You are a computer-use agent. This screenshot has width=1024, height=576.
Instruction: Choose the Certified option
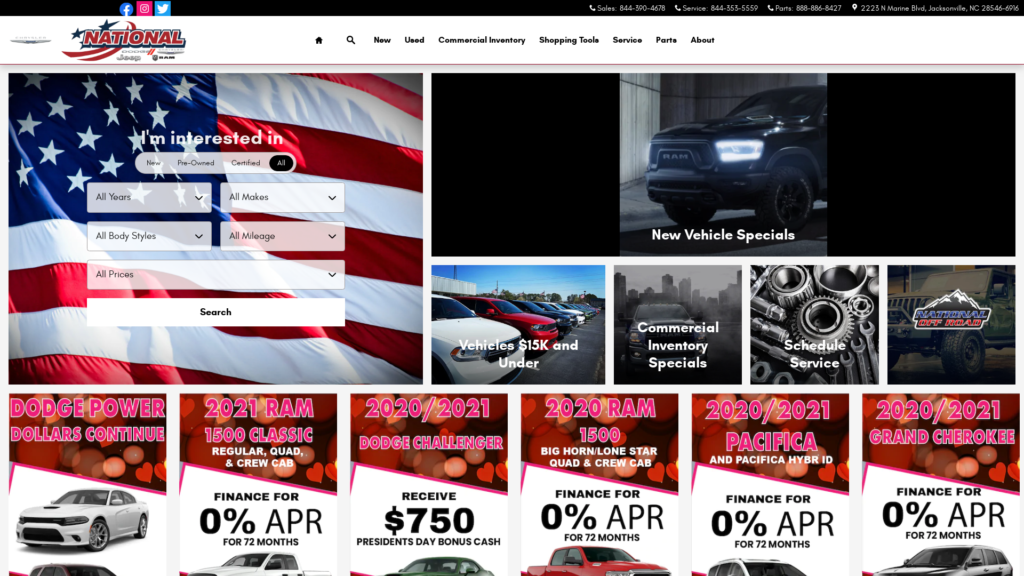coord(246,163)
